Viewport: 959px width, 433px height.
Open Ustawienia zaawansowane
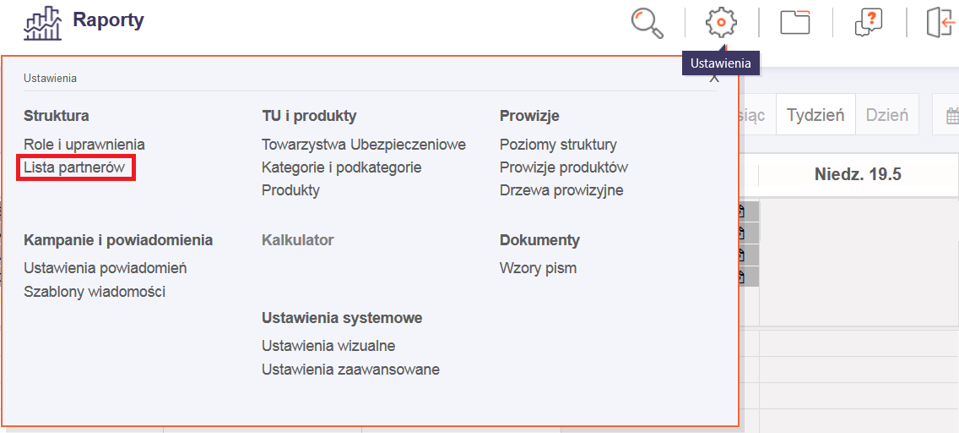(350, 369)
